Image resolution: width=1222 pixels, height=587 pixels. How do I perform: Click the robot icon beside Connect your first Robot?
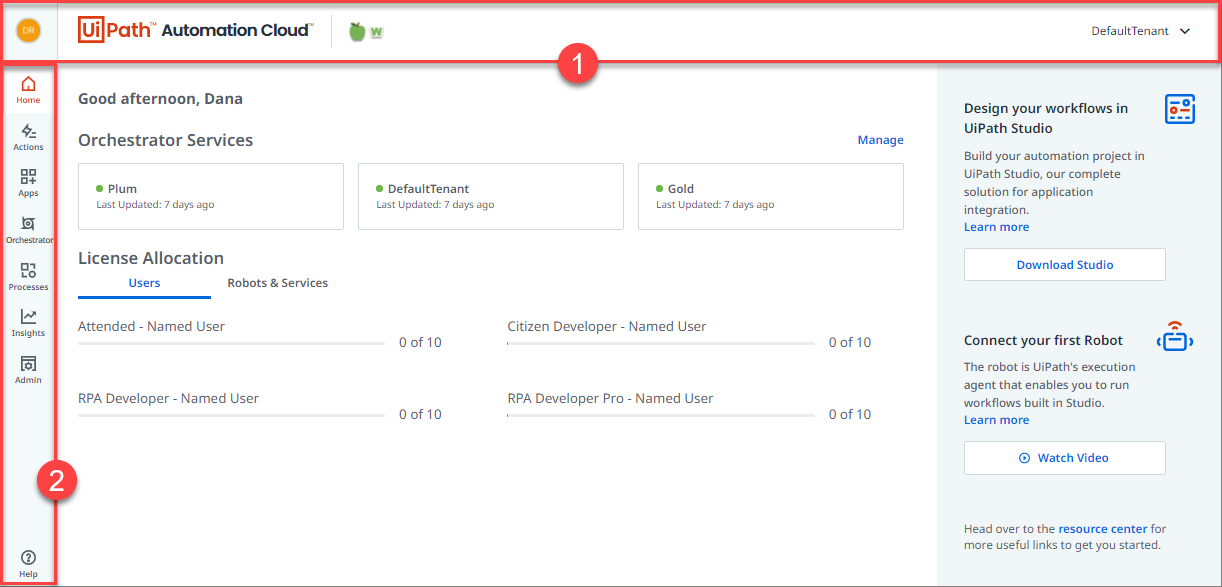click(x=1175, y=338)
